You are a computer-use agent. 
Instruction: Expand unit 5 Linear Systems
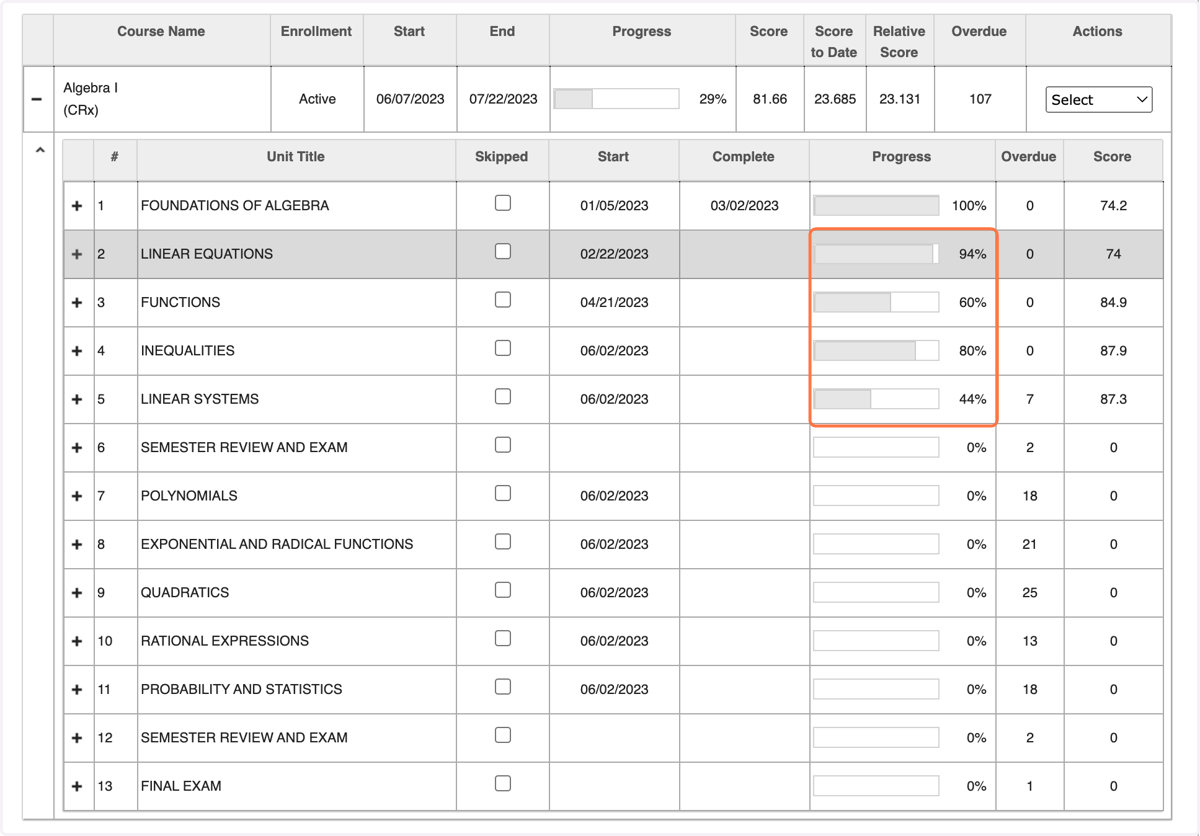(77, 399)
